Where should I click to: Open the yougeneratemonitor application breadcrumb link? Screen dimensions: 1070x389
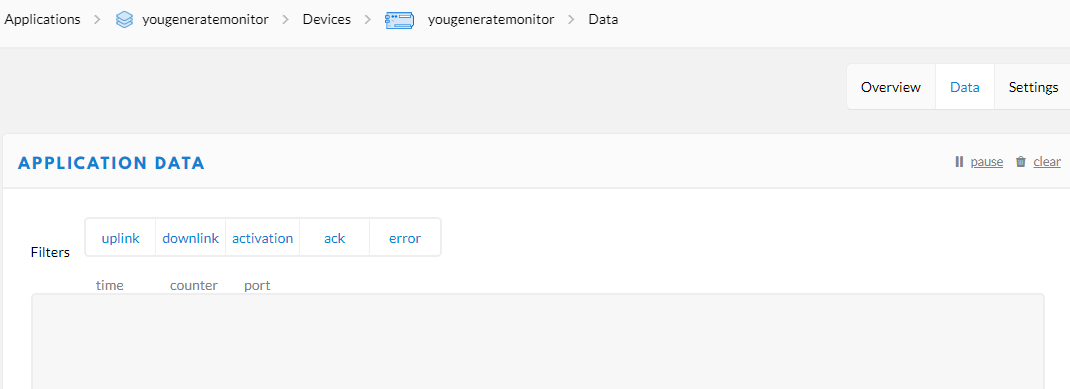coord(205,20)
